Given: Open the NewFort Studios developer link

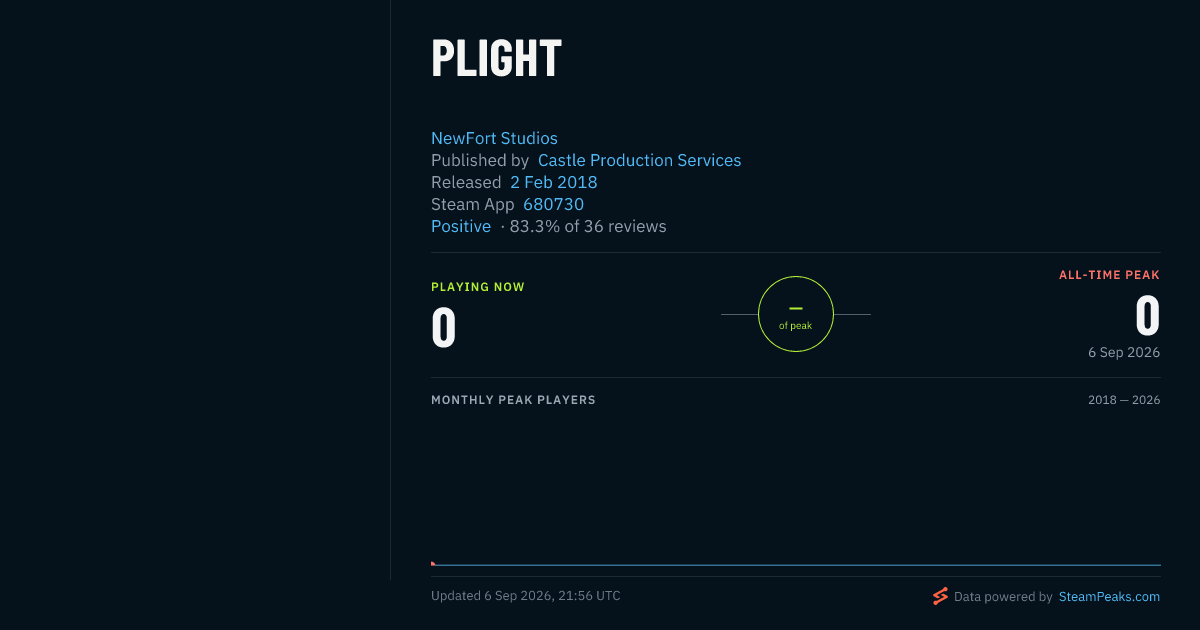Looking at the screenshot, I should [x=494, y=138].
